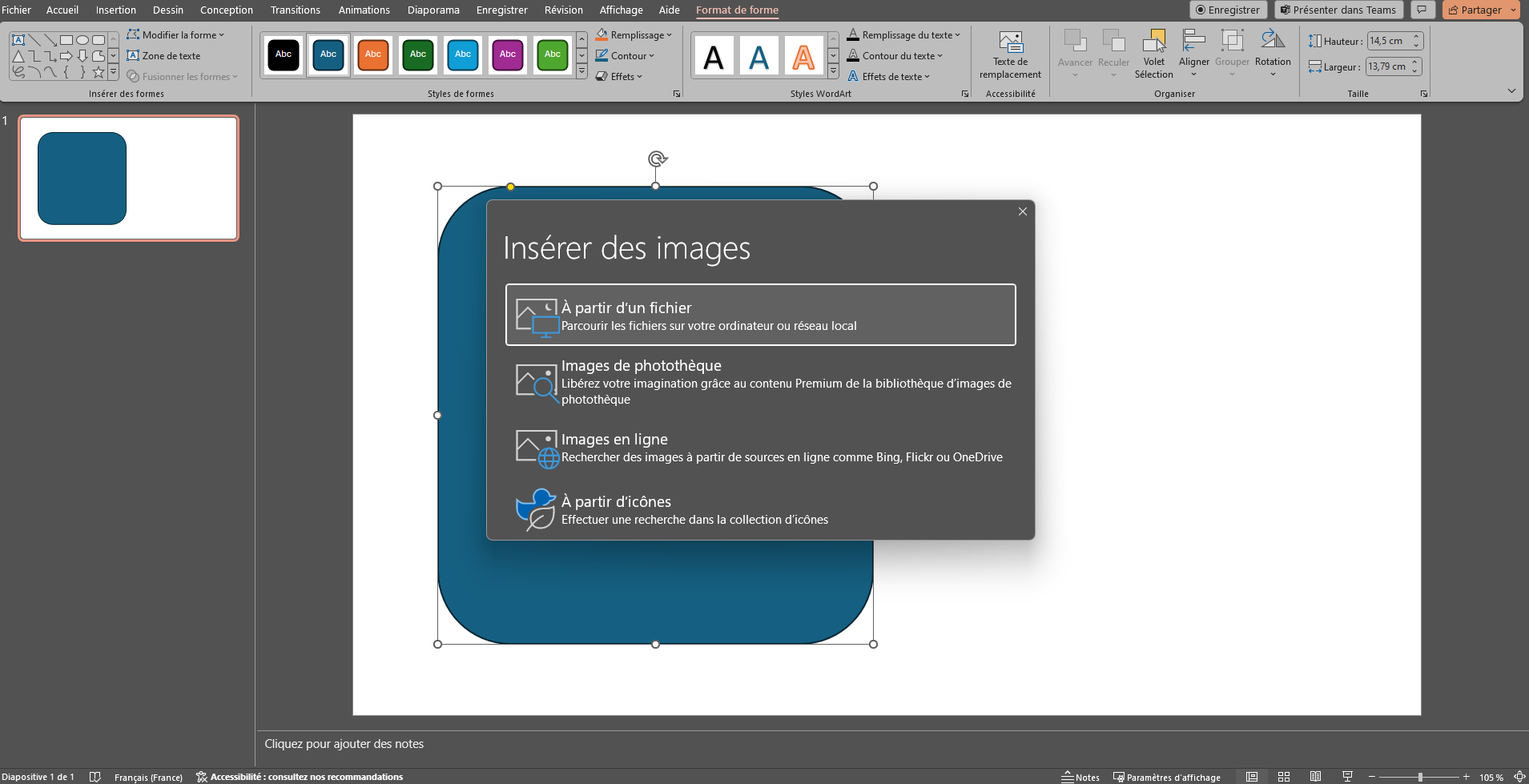1529x784 pixels.
Task: Click the rotation handle above the shape
Action: [x=657, y=159]
